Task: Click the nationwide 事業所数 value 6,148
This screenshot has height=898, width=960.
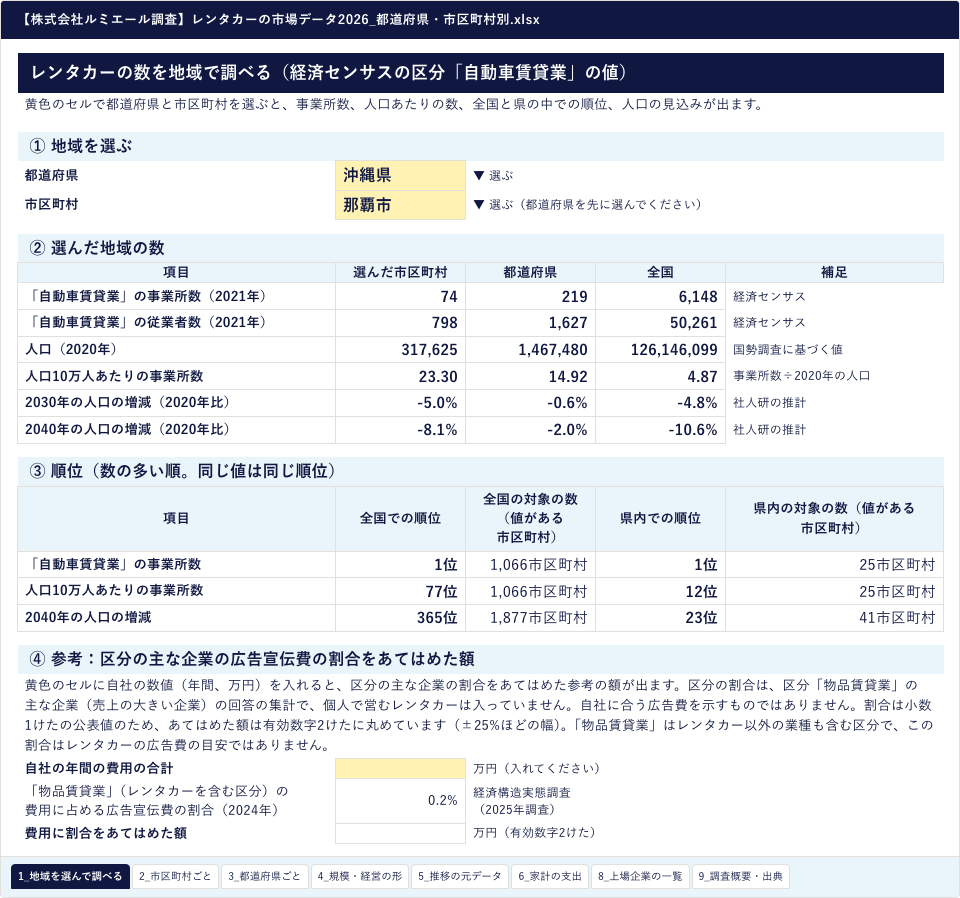Action: pos(660,296)
